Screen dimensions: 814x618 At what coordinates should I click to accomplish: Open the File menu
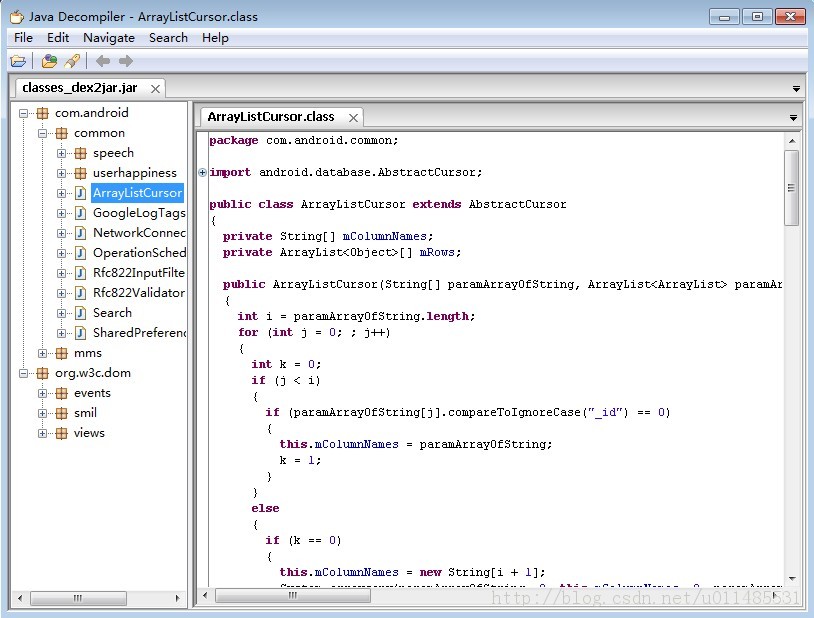click(23, 38)
